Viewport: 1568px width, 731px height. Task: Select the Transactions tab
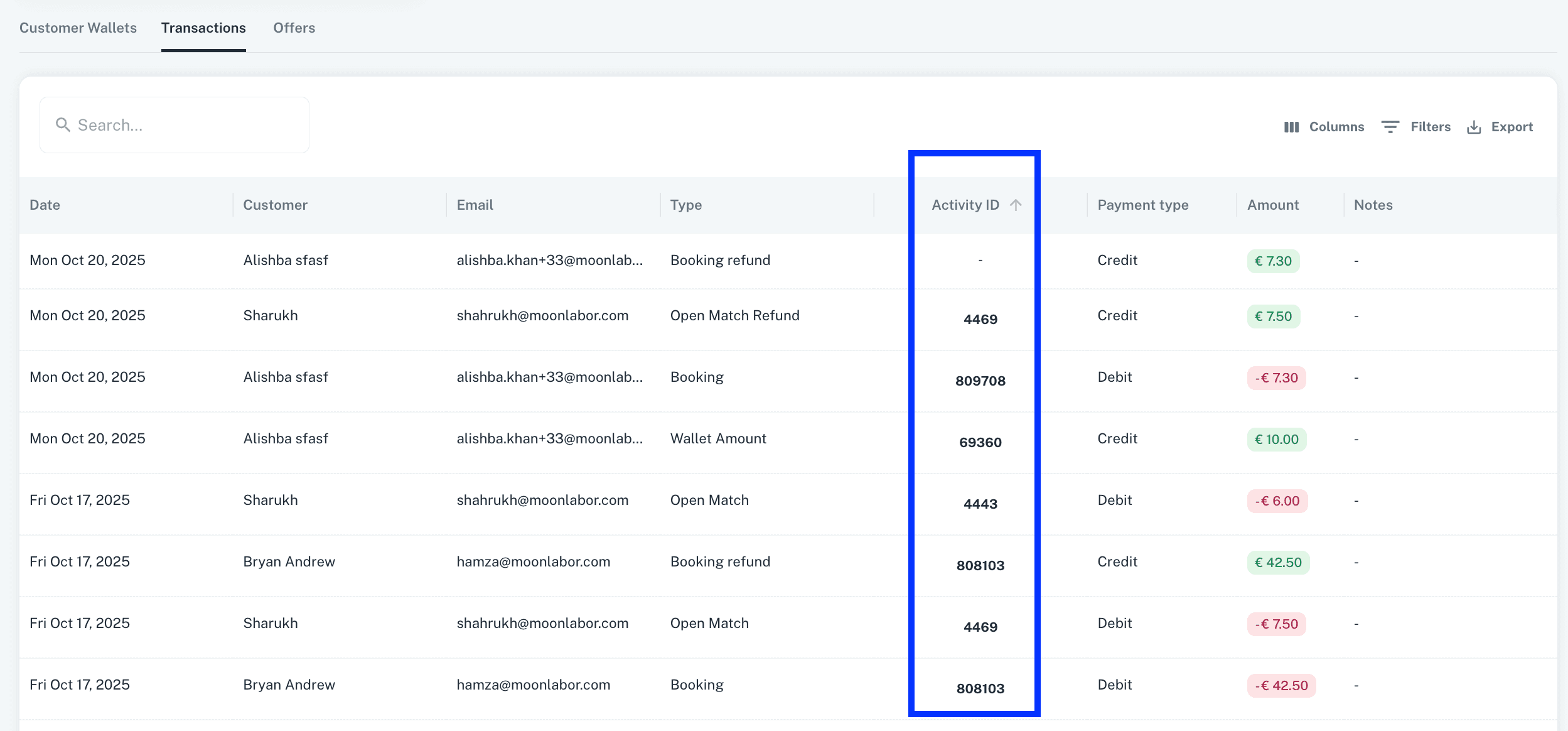click(203, 28)
